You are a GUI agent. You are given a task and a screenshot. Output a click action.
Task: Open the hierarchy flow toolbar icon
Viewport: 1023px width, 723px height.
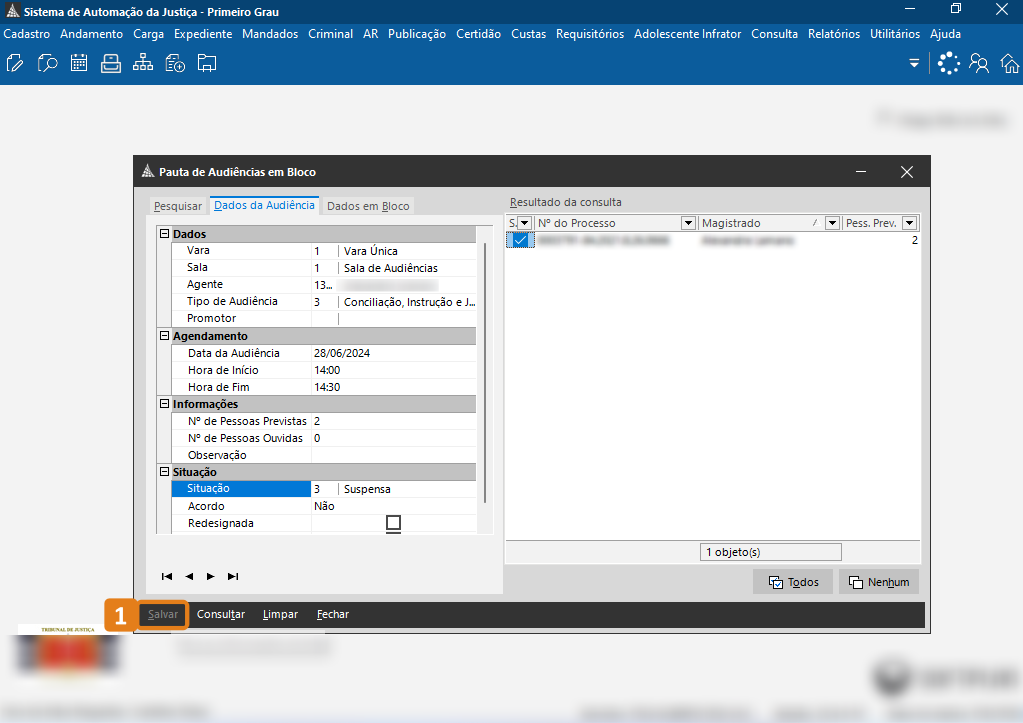coord(143,63)
